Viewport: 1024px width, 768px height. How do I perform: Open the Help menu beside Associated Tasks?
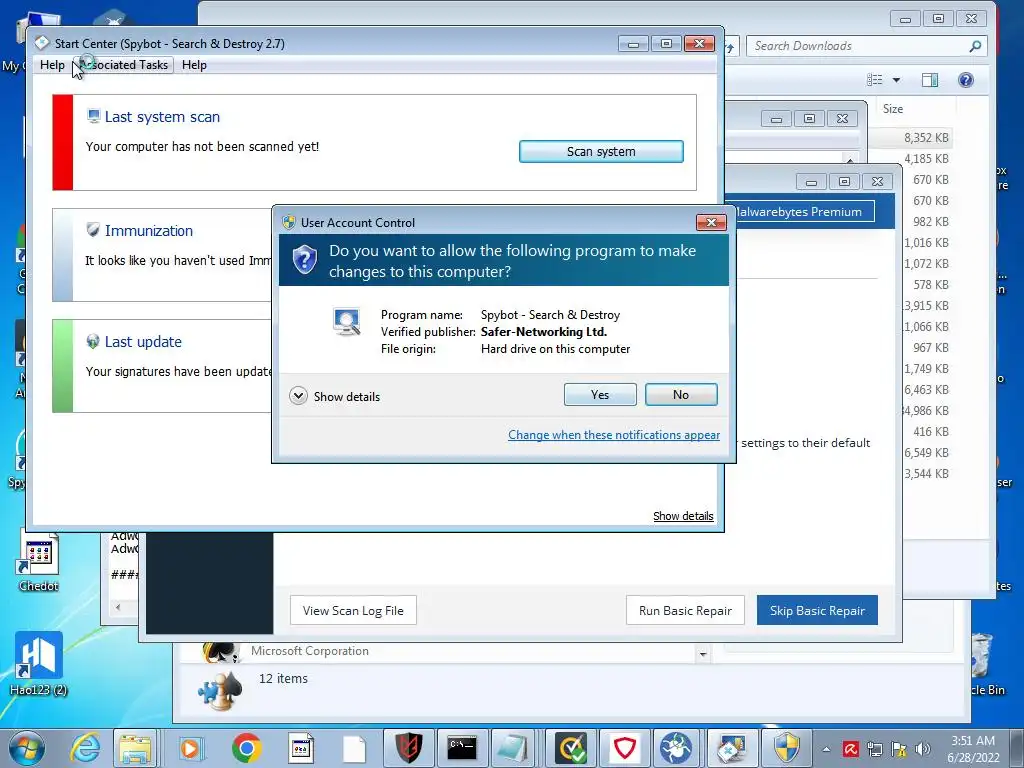coord(194,65)
